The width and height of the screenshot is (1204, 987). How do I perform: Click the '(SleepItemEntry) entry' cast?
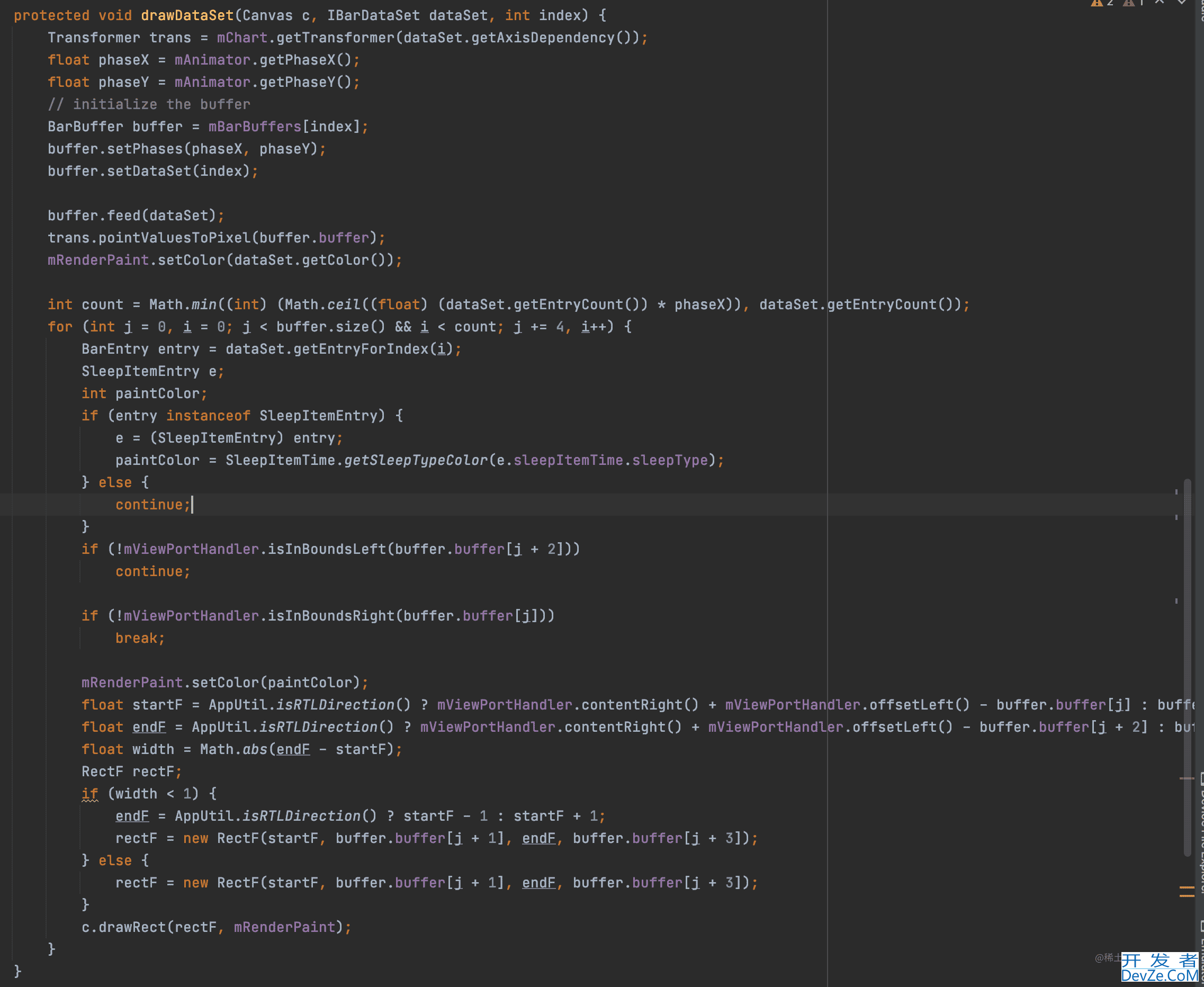242,438
